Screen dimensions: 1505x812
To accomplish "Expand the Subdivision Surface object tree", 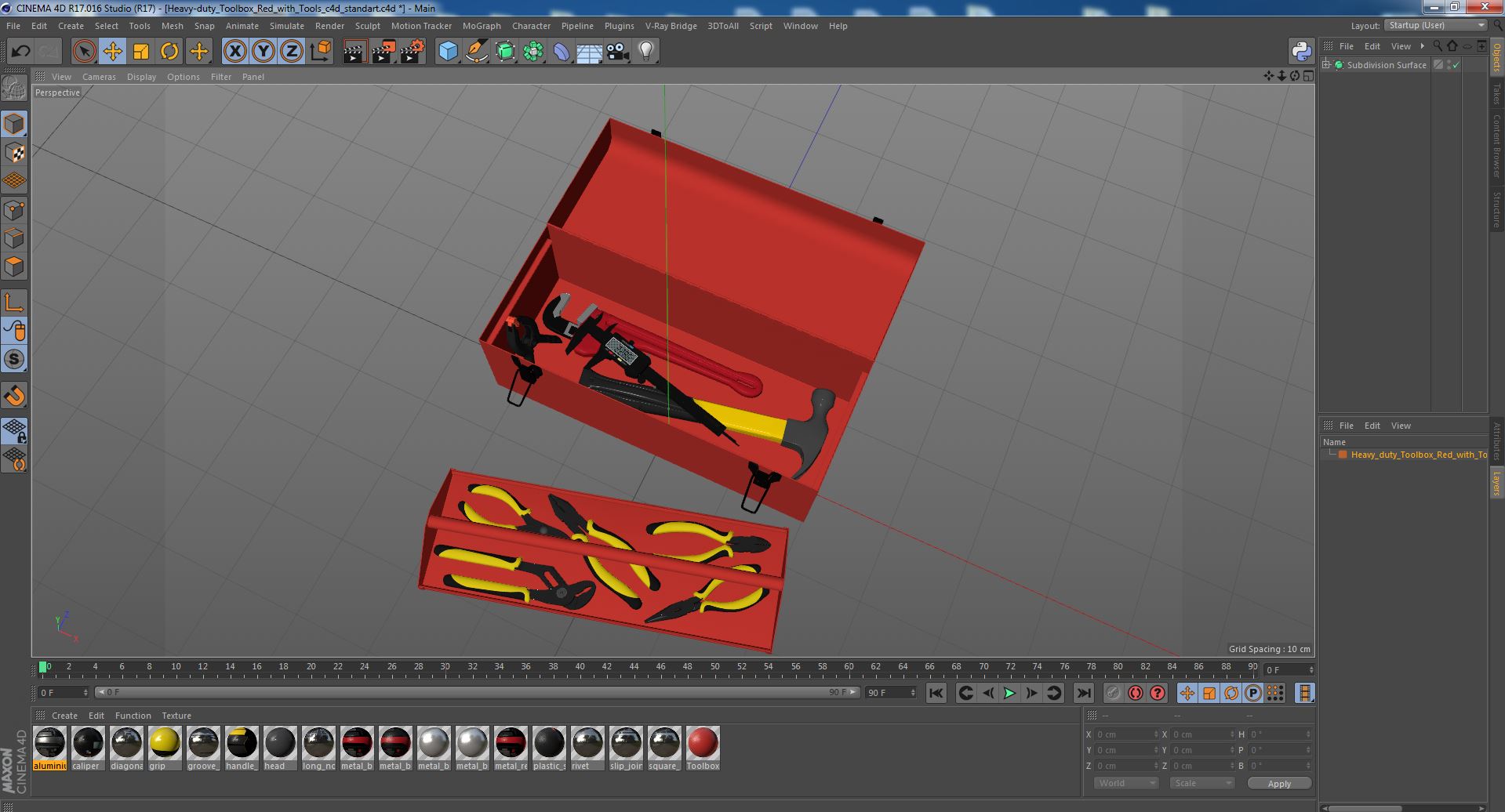I will [x=1326, y=65].
